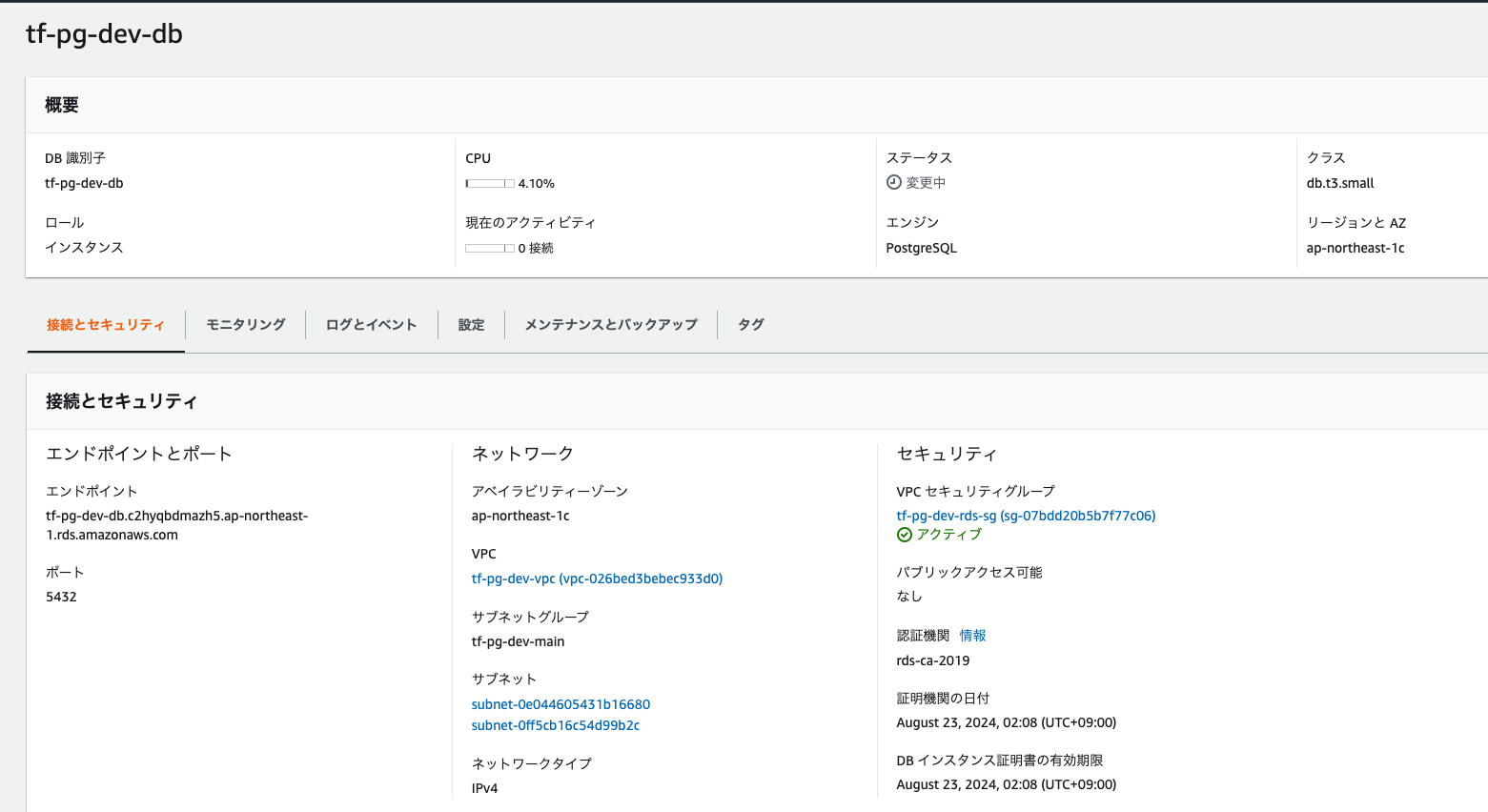Open subnet-0ff5cb16c54d99b2c
Screen dimensions: 1488x812
556,724
